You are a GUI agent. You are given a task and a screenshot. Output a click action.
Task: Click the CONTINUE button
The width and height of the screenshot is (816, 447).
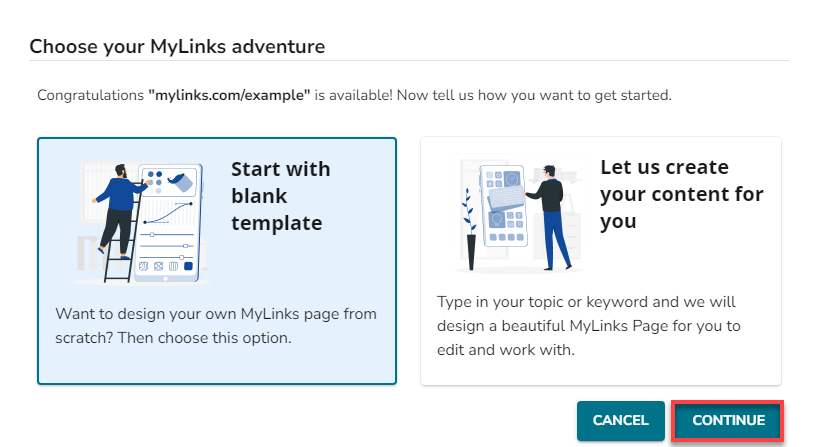pos(728,421)
